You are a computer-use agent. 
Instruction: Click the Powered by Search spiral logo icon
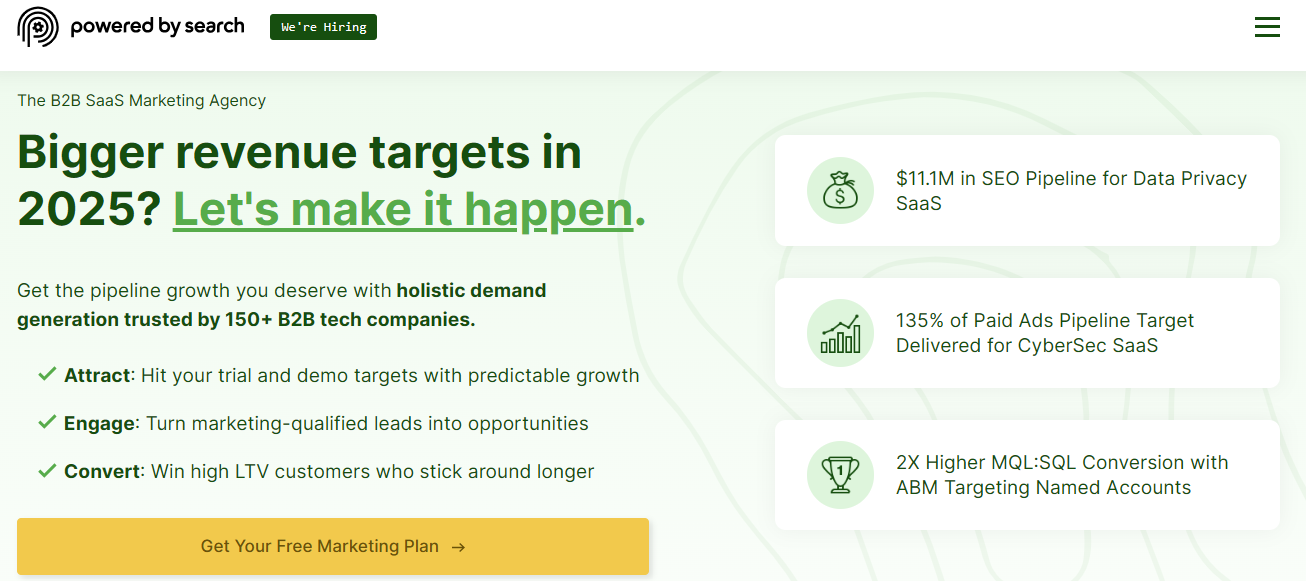(38, 27)
